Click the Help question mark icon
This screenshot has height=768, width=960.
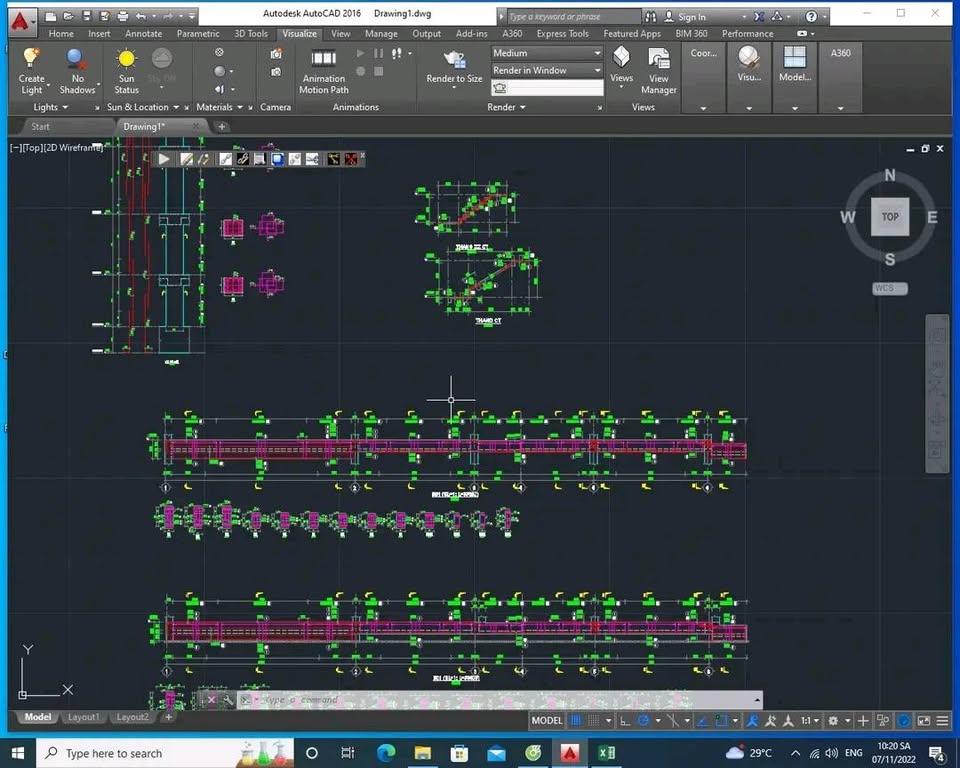point(811,17)
